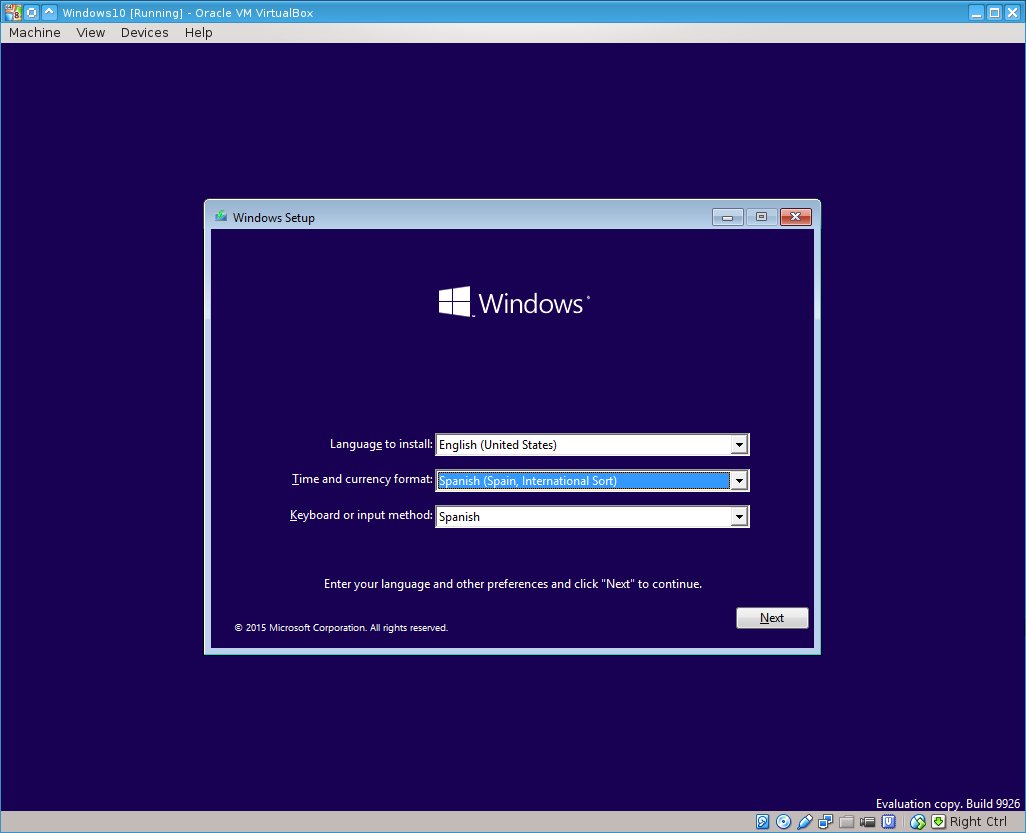
Task: Click the sticky window button in title bar
Action: 31,12
